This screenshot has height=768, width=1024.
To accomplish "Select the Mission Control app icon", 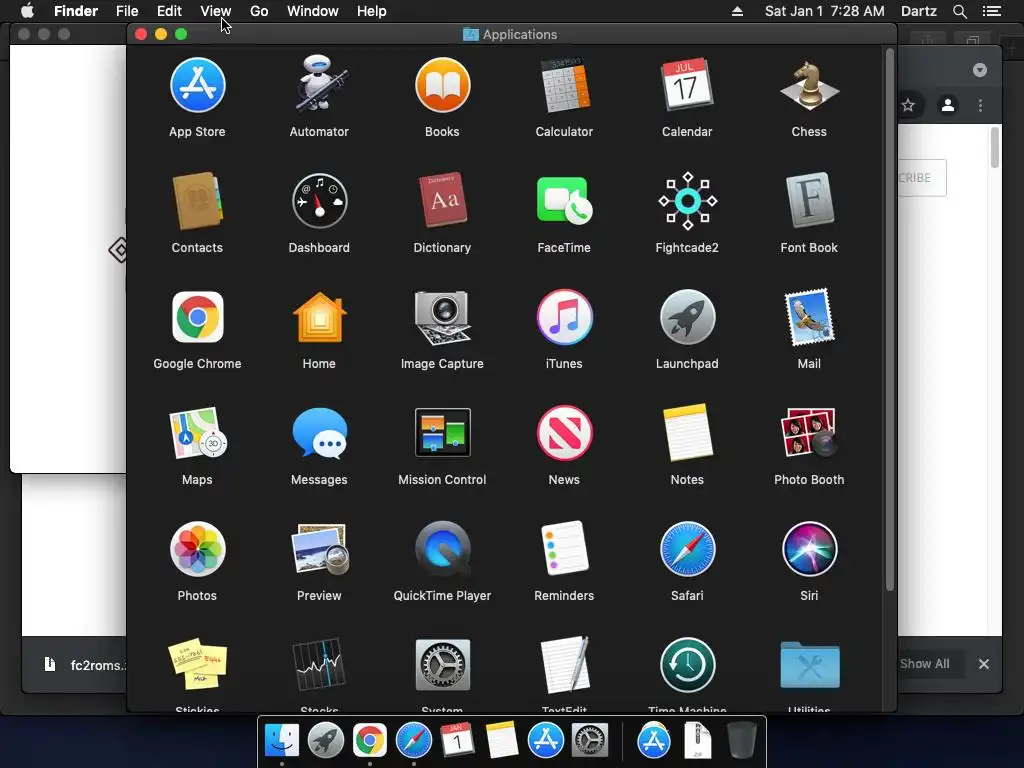I will [x=442, y=432].
